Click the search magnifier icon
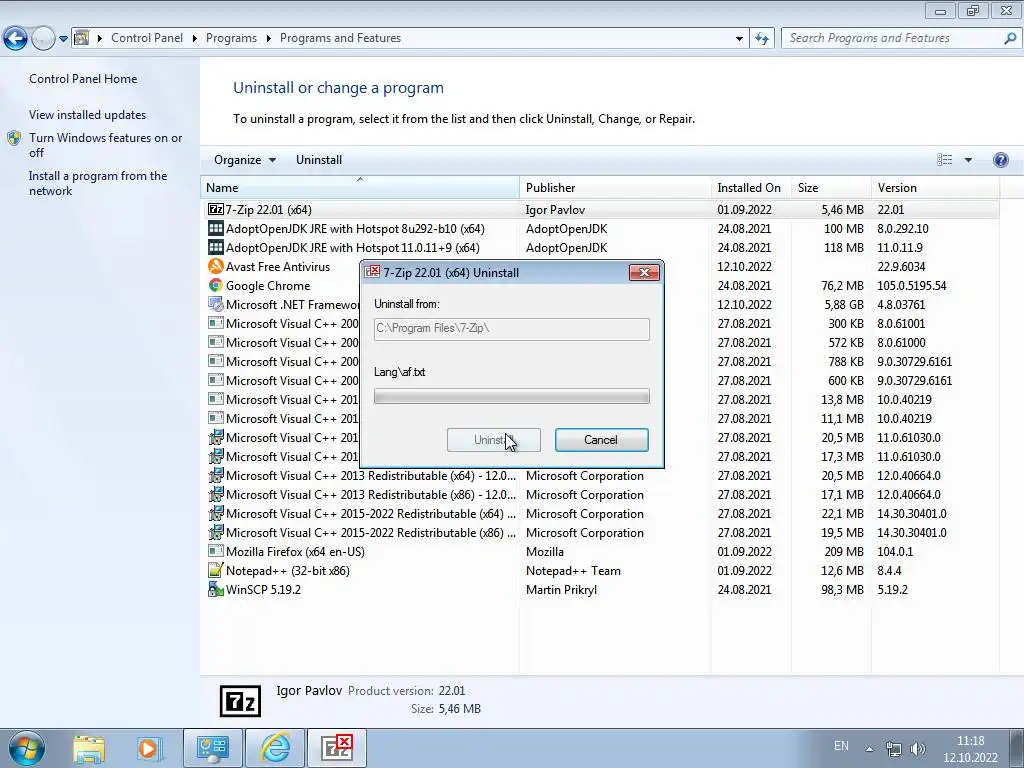The width and height of the screenshot is (1024, 768). (x=1010, y=38)
